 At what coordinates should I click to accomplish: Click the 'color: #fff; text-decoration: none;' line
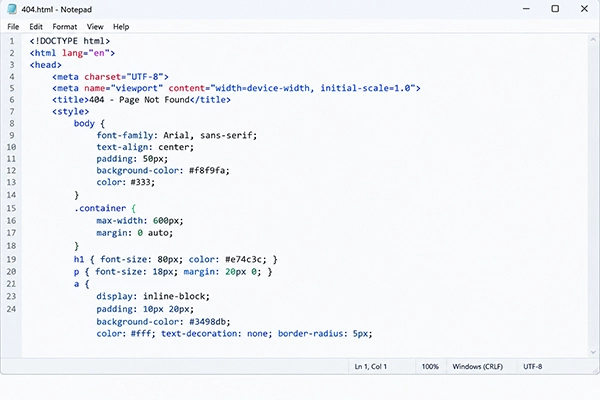tap(234, 334)
